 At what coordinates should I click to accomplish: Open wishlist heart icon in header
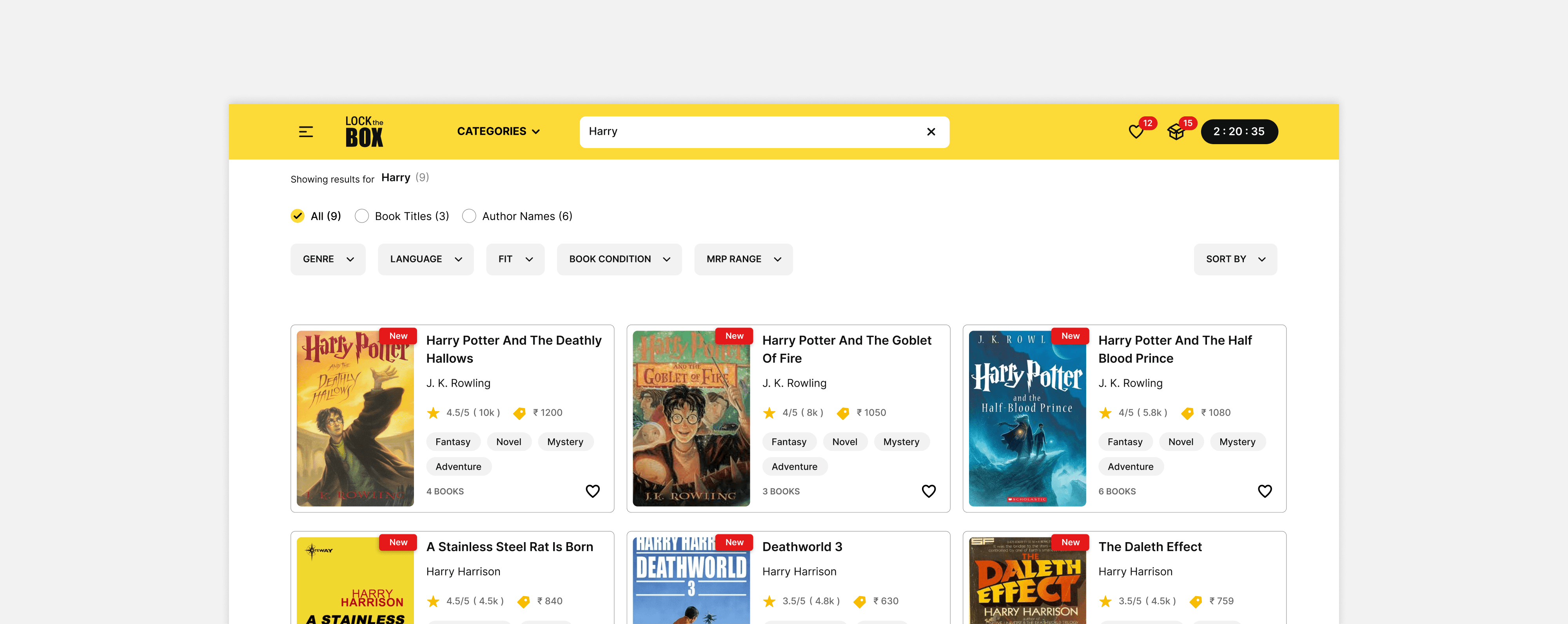[1136, 132]
